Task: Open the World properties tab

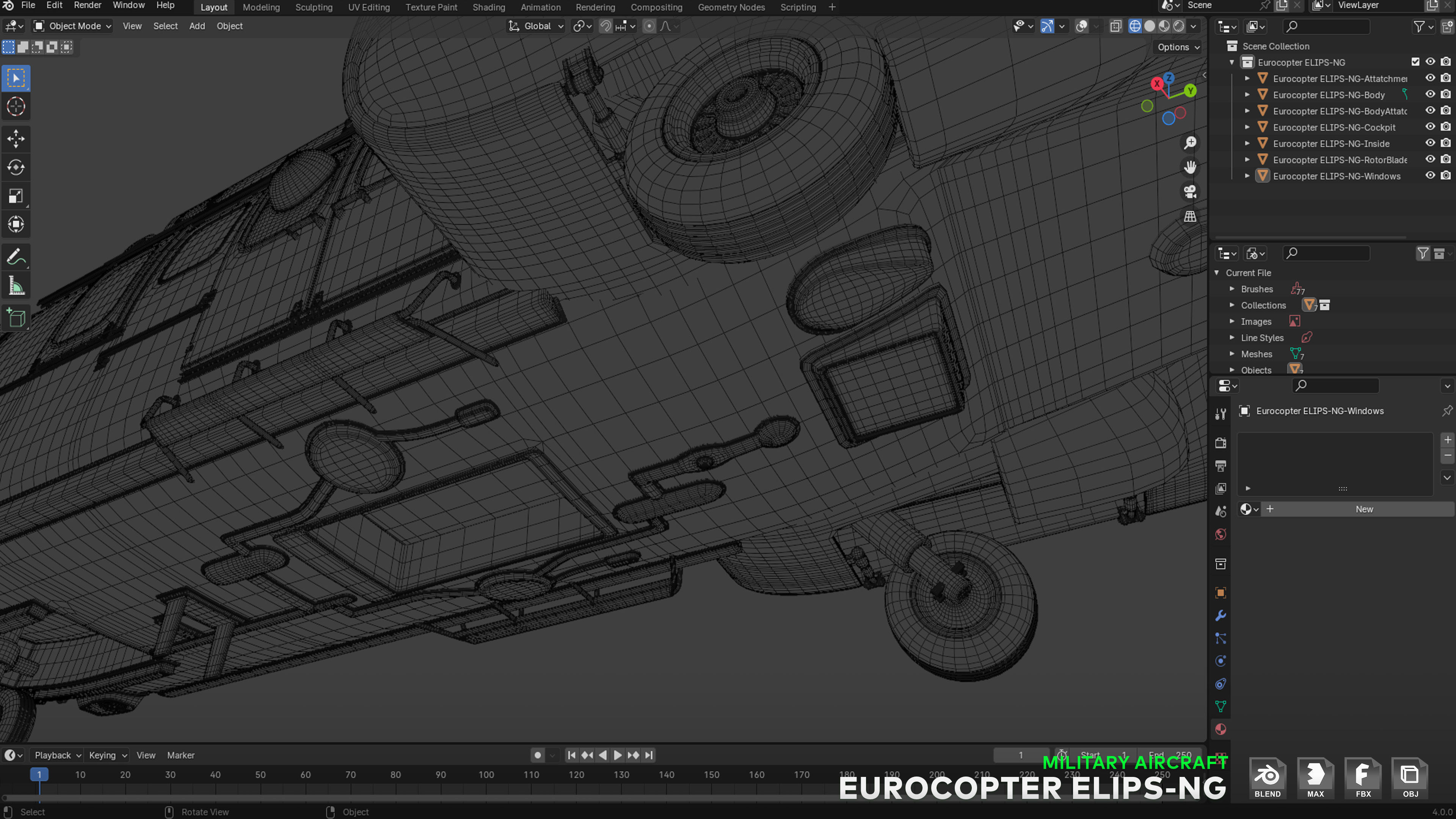Action: click(x=1221, y=534)
